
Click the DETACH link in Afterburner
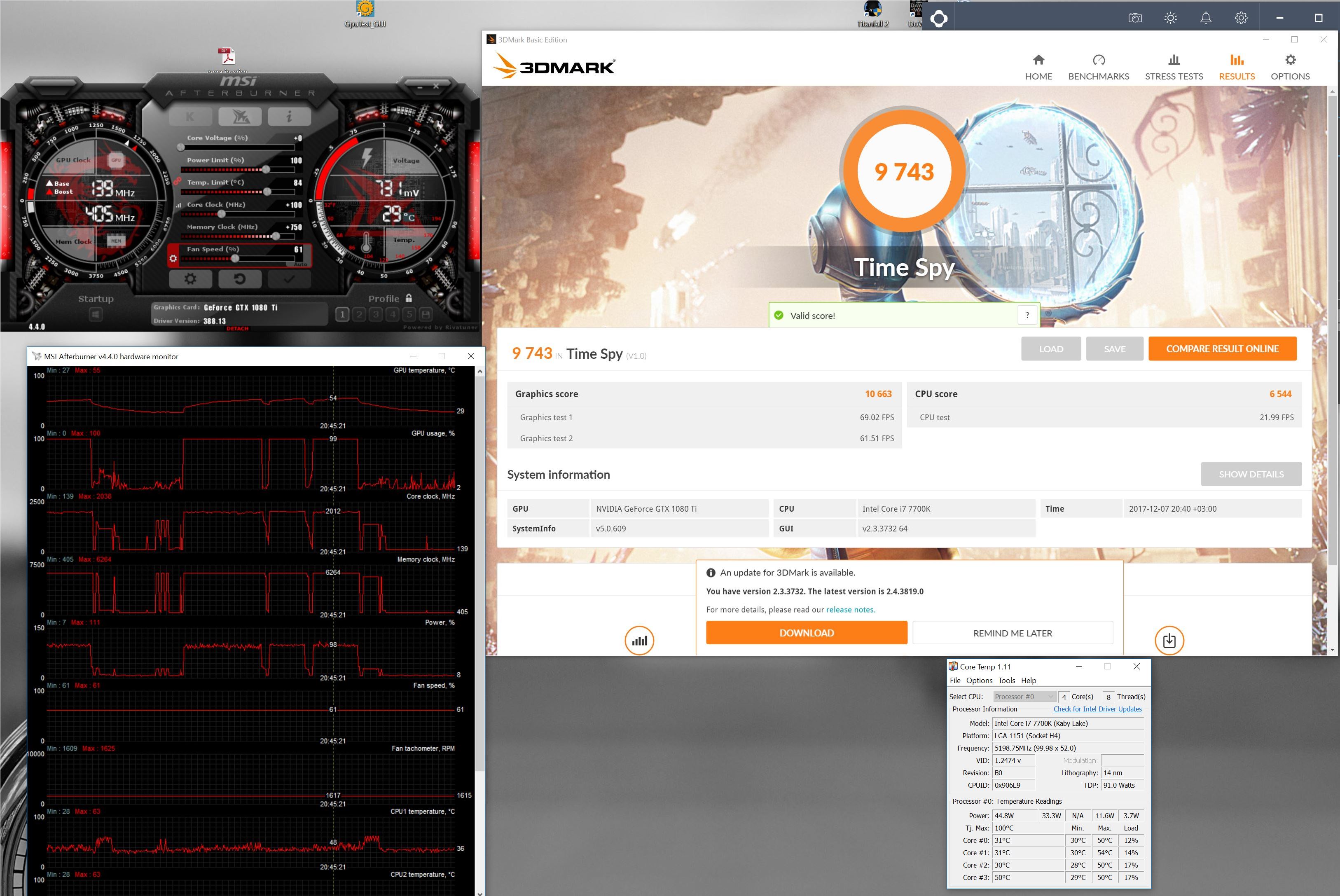coord(237,329)
